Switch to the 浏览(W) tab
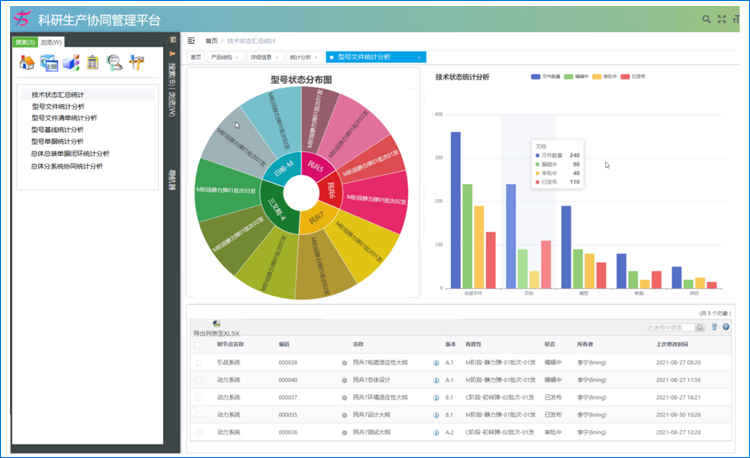This screenshot has height=458, width=750. click(x=51, y=42)
